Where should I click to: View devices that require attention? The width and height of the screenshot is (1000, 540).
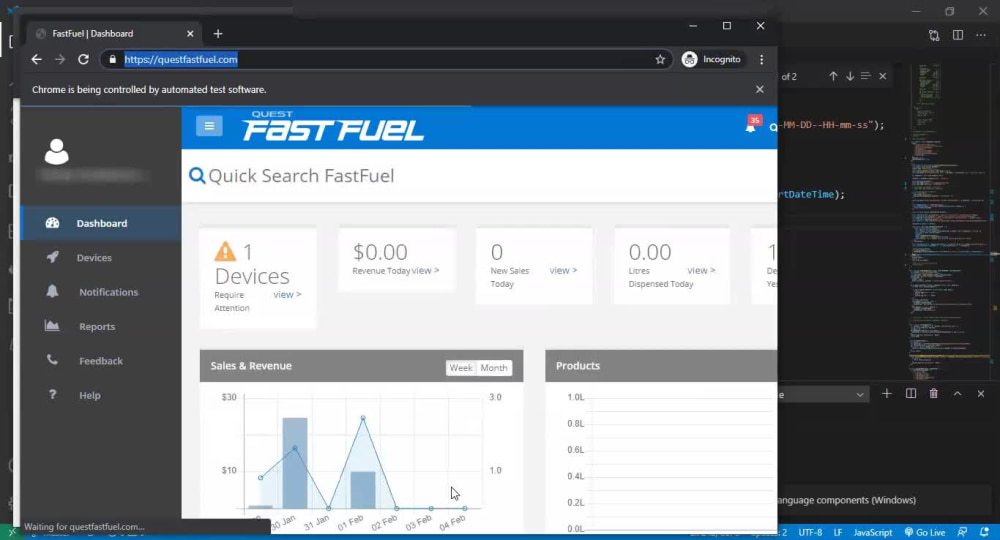coord(286,295)
